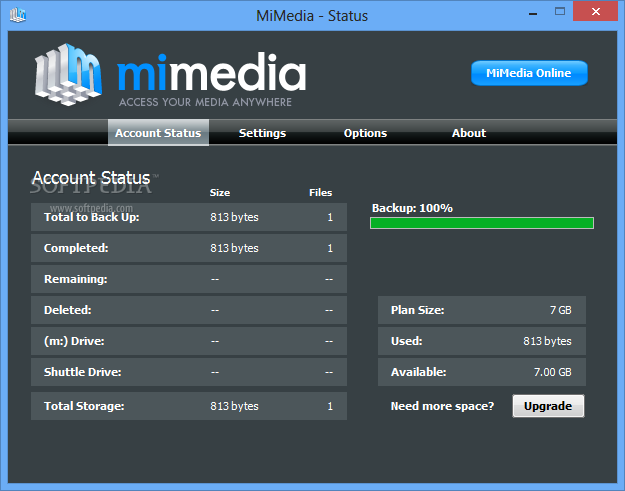Open MiMedia Online

(529, 73)
